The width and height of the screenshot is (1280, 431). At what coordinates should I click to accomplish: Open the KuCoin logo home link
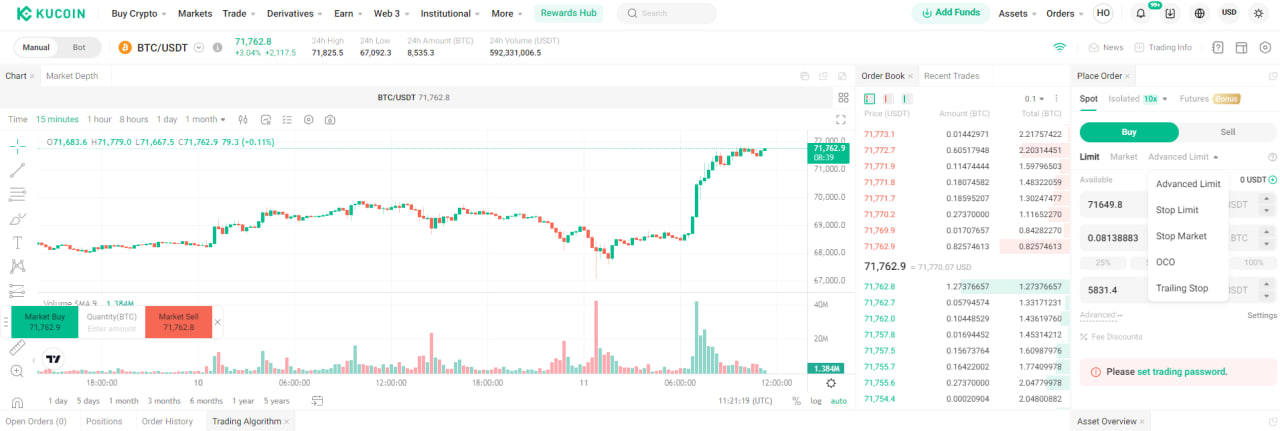tap(50, 14)
